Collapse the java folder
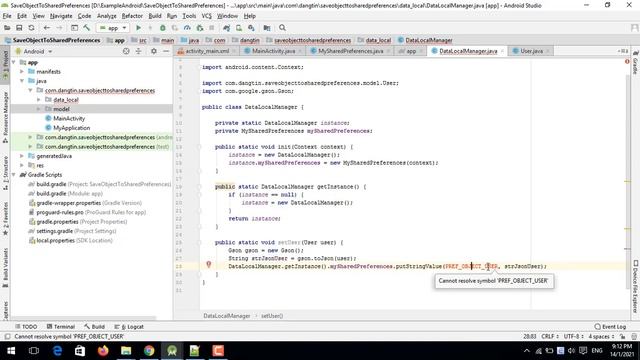The image size is (640, 360). point(22,81)
